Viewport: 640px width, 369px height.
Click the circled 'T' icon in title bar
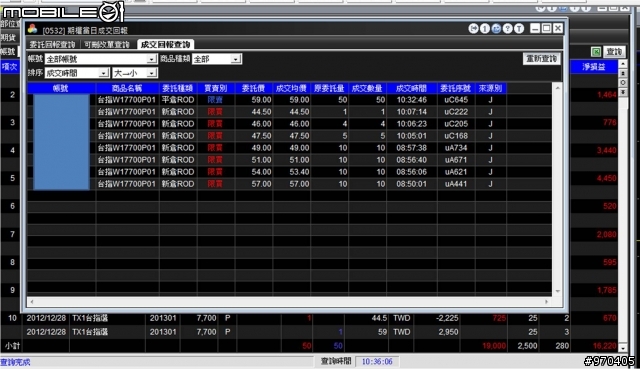coord(519,29)
